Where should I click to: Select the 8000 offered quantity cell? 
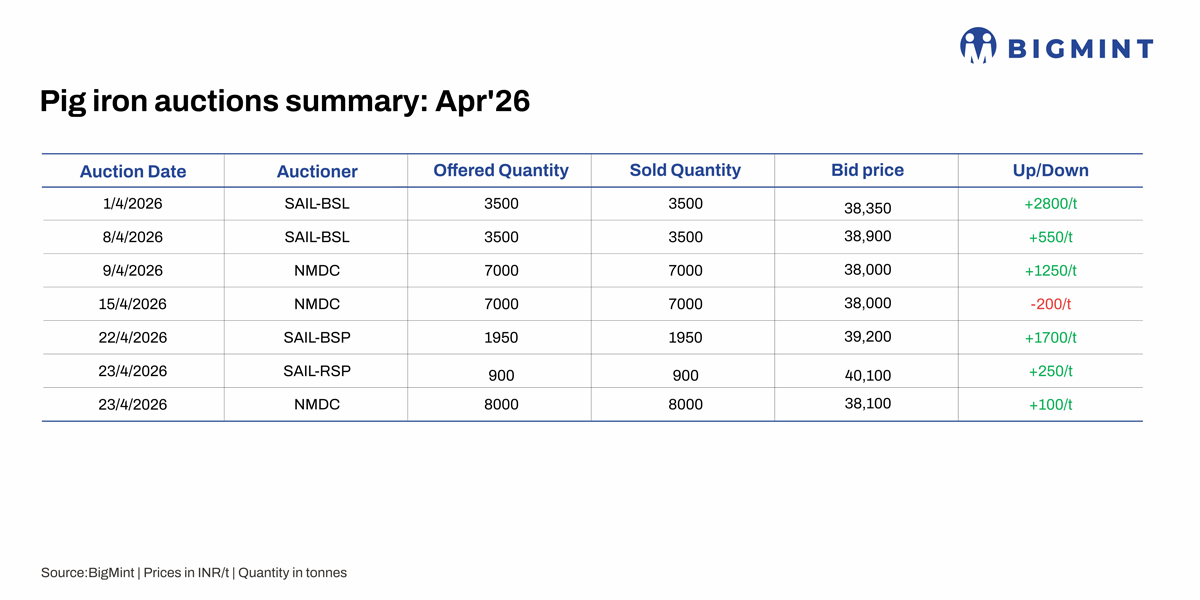pos(501,404)
